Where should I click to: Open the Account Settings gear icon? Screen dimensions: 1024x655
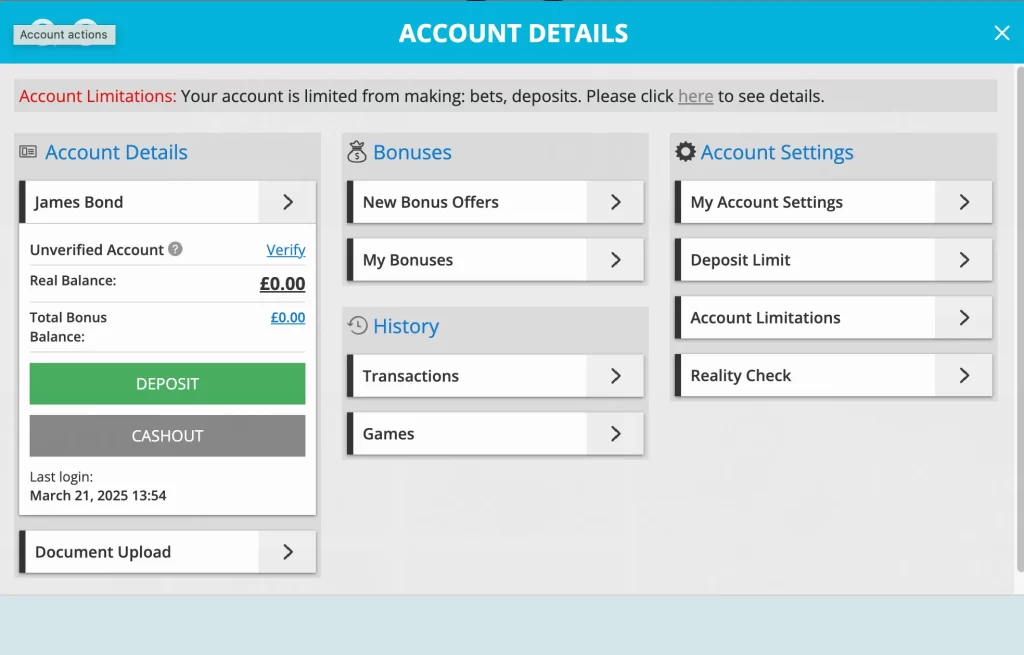685,151
